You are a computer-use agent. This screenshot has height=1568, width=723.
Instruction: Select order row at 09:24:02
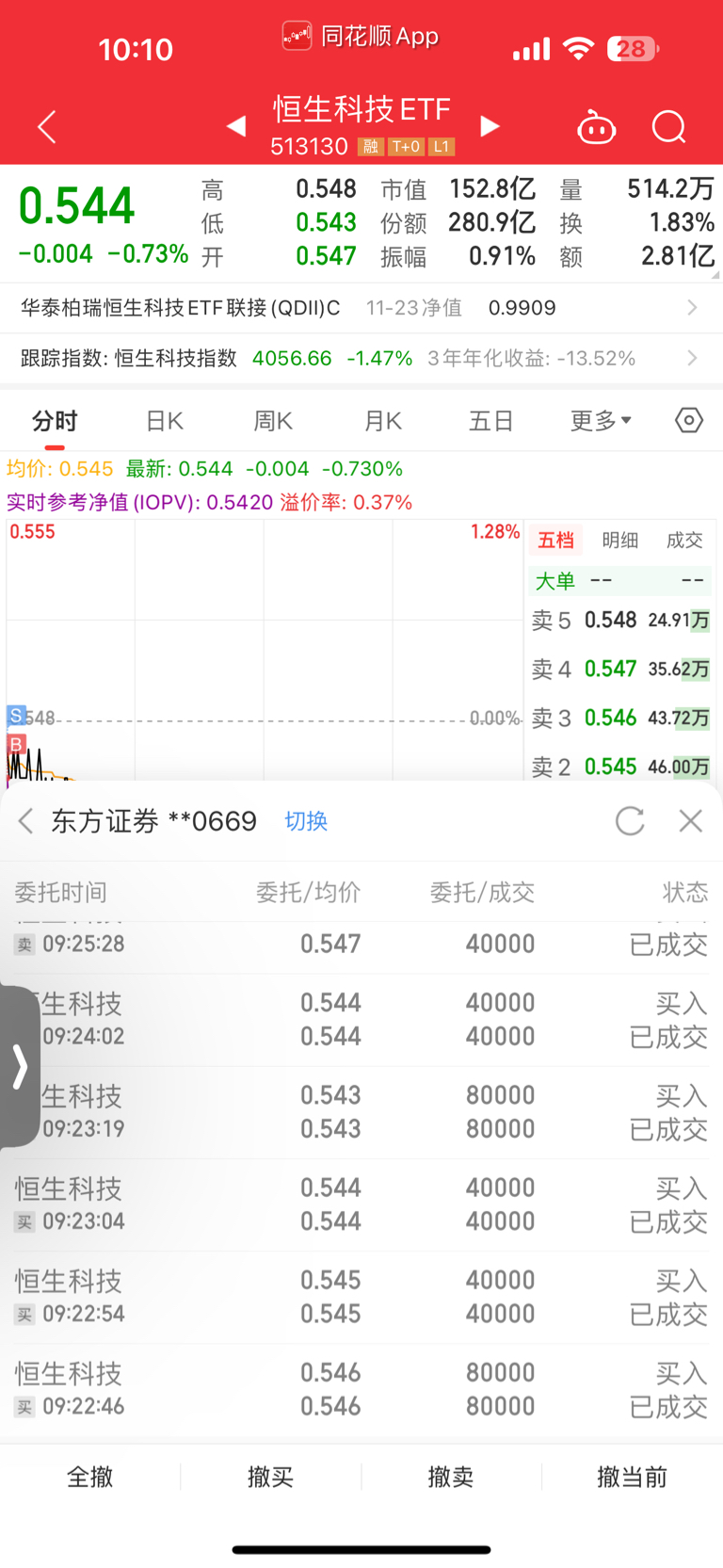click(361, 1020)
